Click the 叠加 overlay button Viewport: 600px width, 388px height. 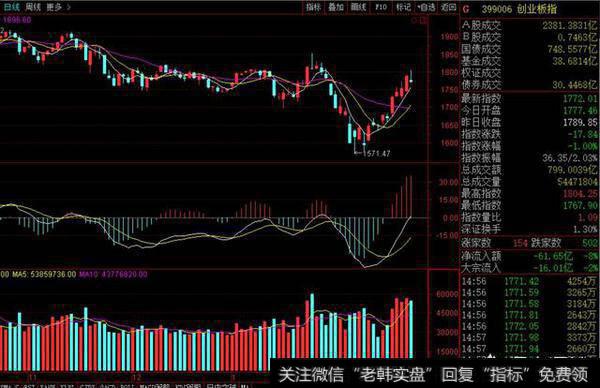pos(336,7)
